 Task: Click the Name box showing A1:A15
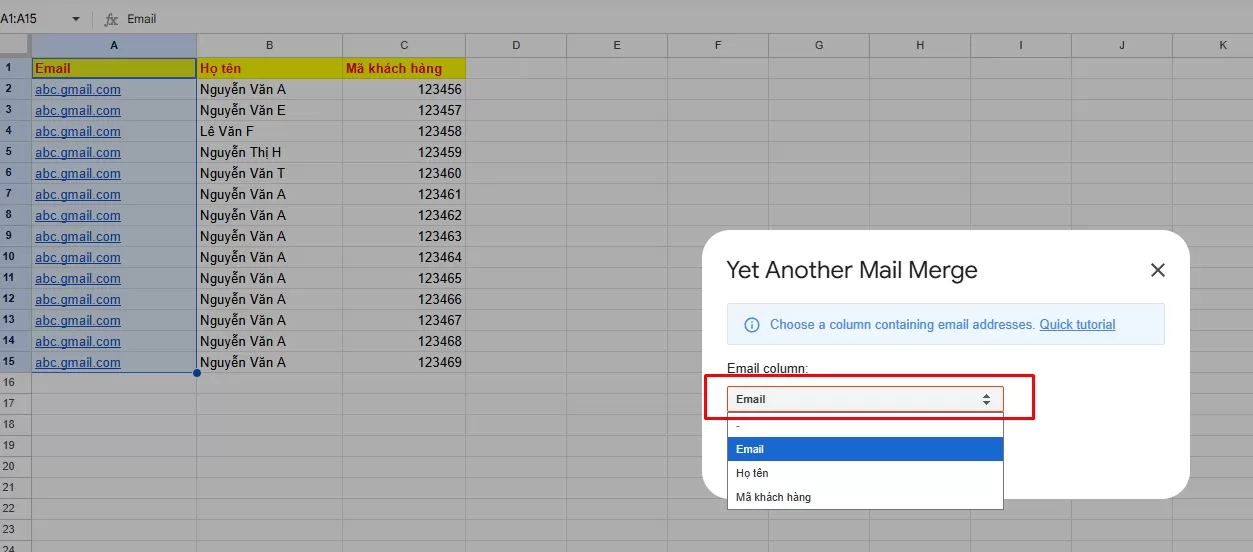pyautogui.click(x=32, y=19)
